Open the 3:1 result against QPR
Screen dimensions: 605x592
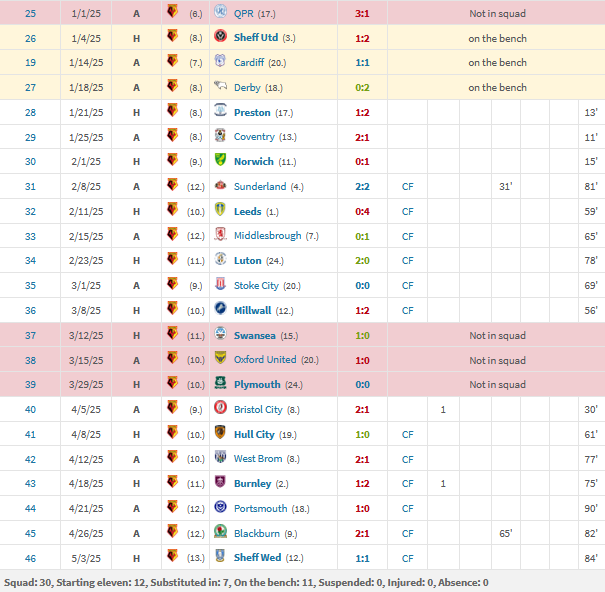(x=362, y=14)
